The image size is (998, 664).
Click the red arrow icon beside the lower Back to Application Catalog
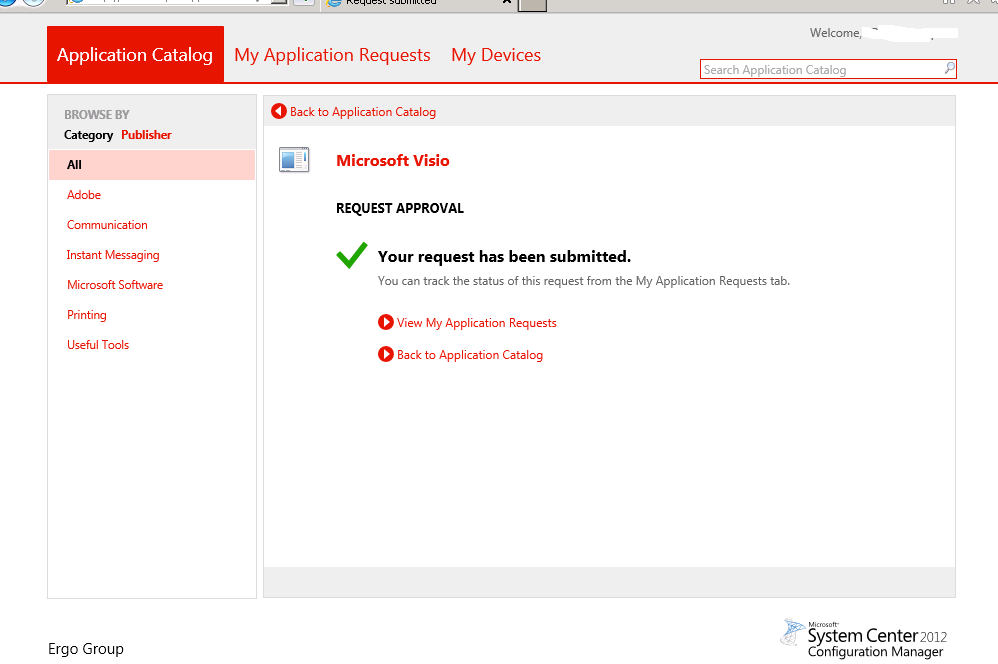tap(386, 355)
